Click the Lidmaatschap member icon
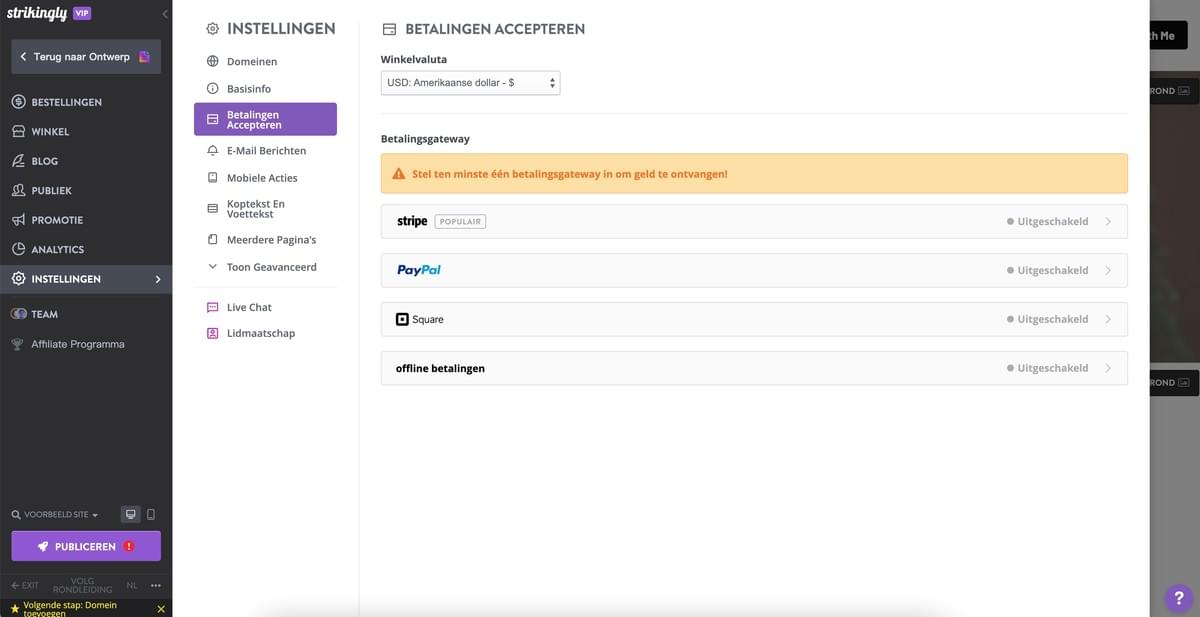 tap(212, 333)
